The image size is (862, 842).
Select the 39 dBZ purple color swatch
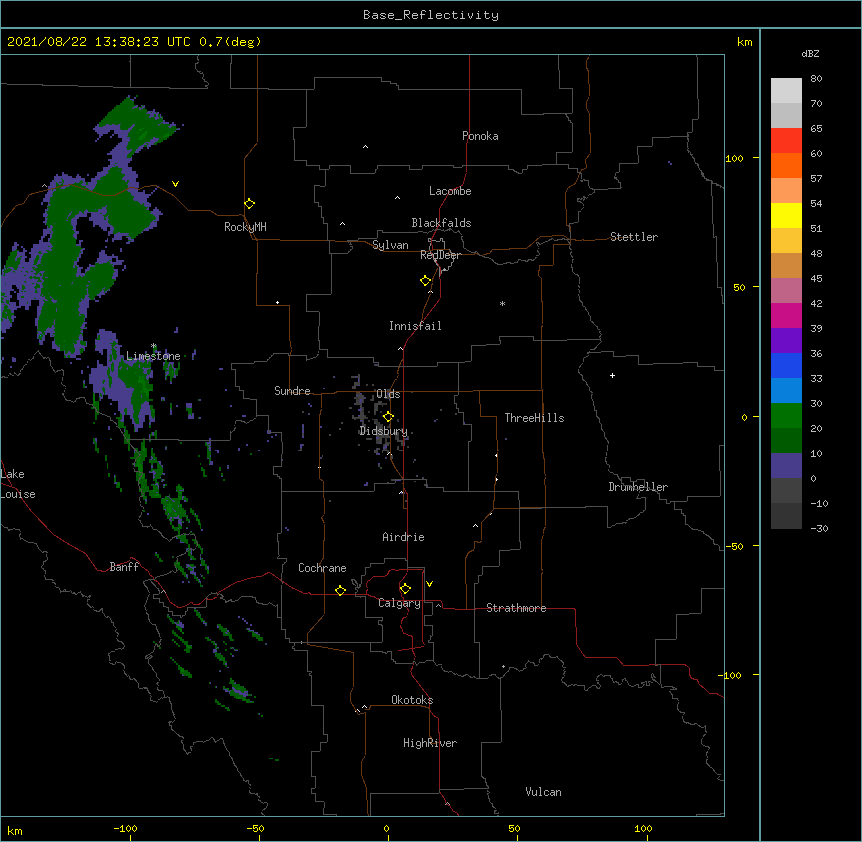[x=786, y=340]
